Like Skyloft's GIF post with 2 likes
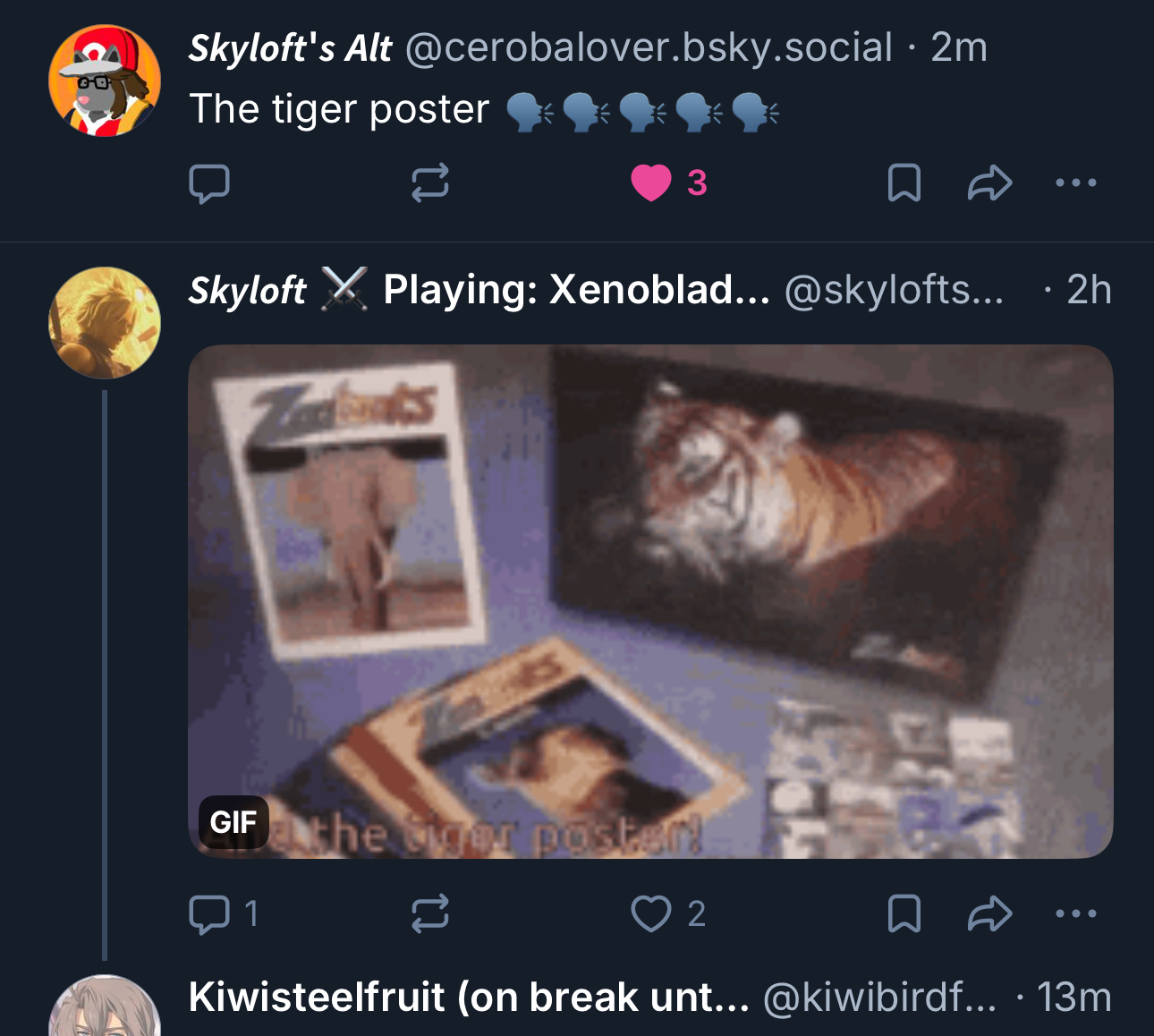 pyautogui.click(x=651, y=914)
